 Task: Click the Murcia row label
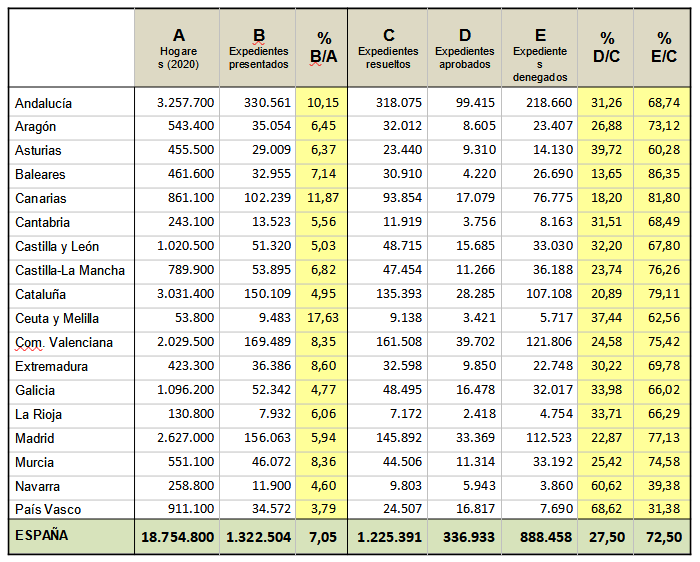click(34, 462)
